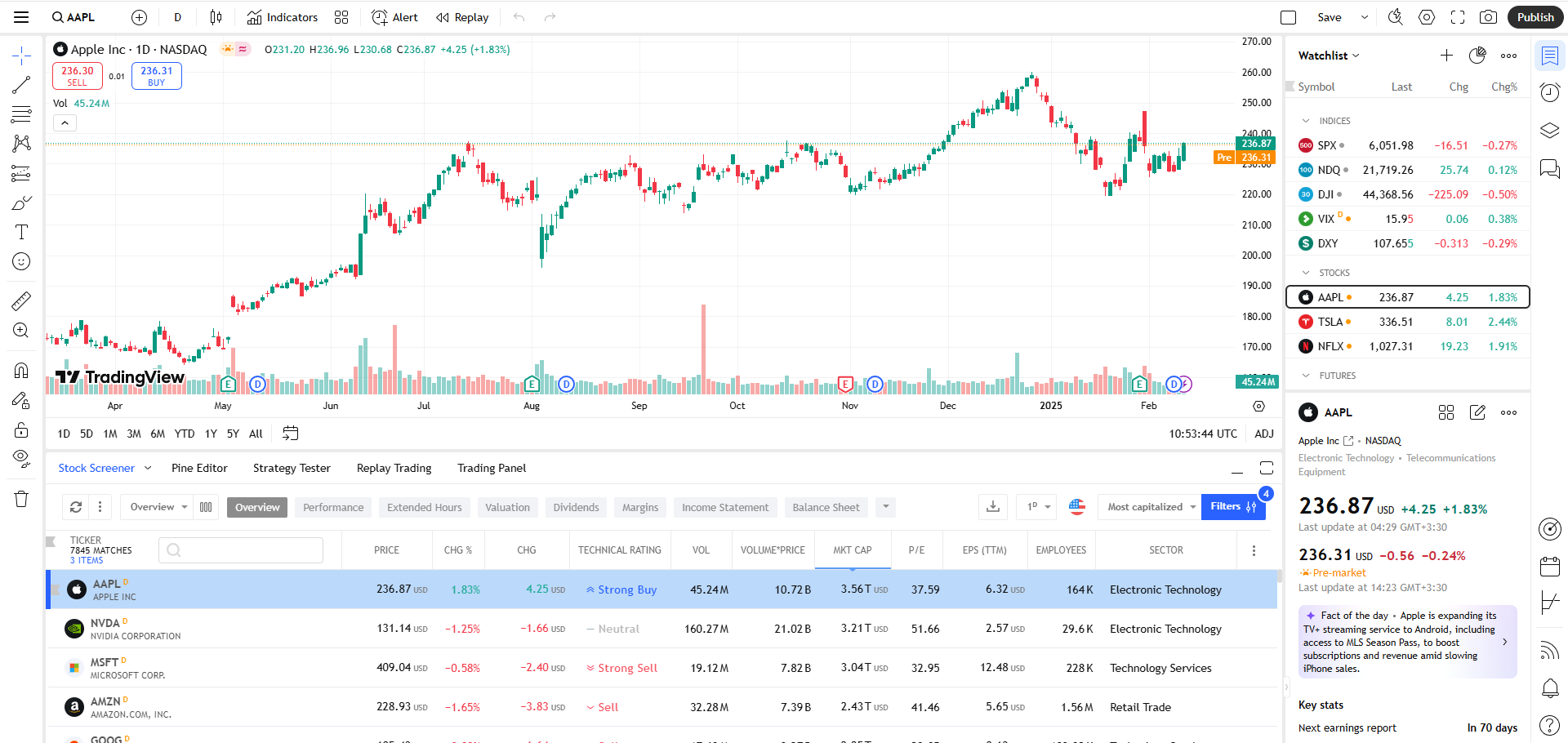This screenshot has height=743, width=1568.
Task: Select the ruler measure tool
Action: tap(21, 301)
